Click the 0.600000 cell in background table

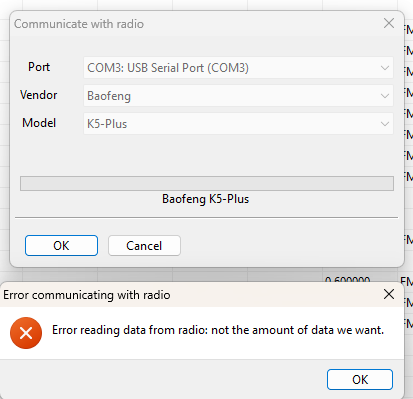pos(347,279)
